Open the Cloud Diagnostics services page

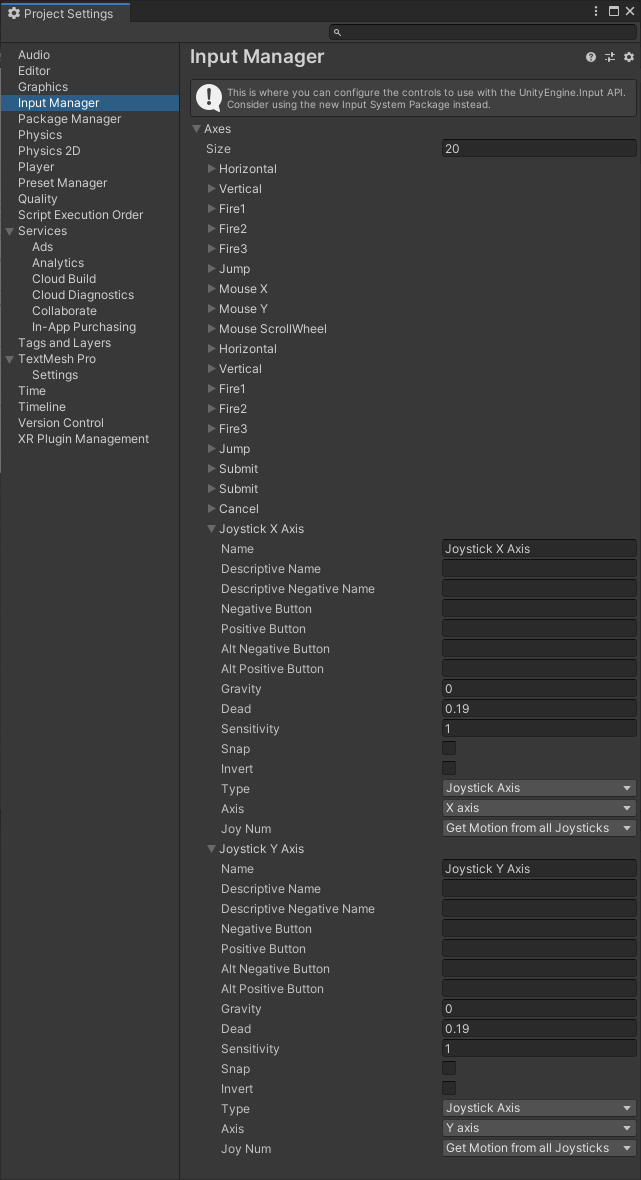point(82,295)
